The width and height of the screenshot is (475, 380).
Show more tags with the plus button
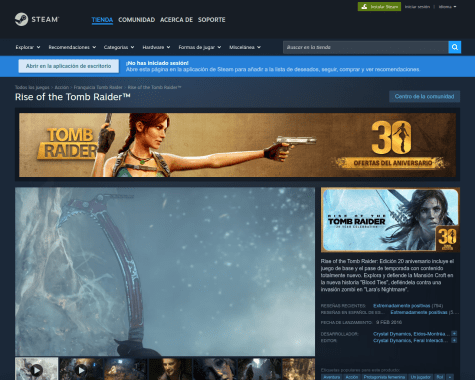[x=450, y=377]
